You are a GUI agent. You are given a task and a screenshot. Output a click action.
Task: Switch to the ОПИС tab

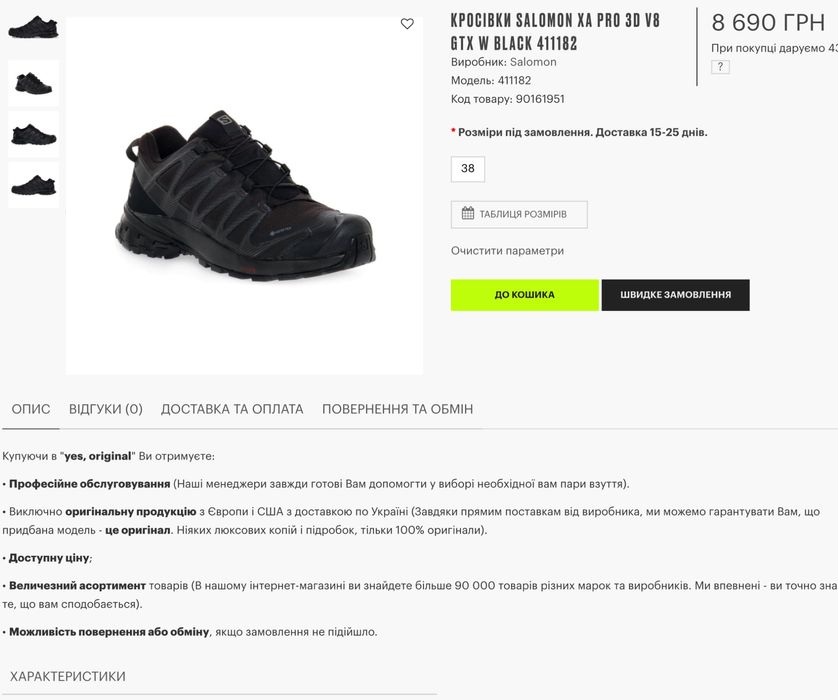tap(31, 409)
